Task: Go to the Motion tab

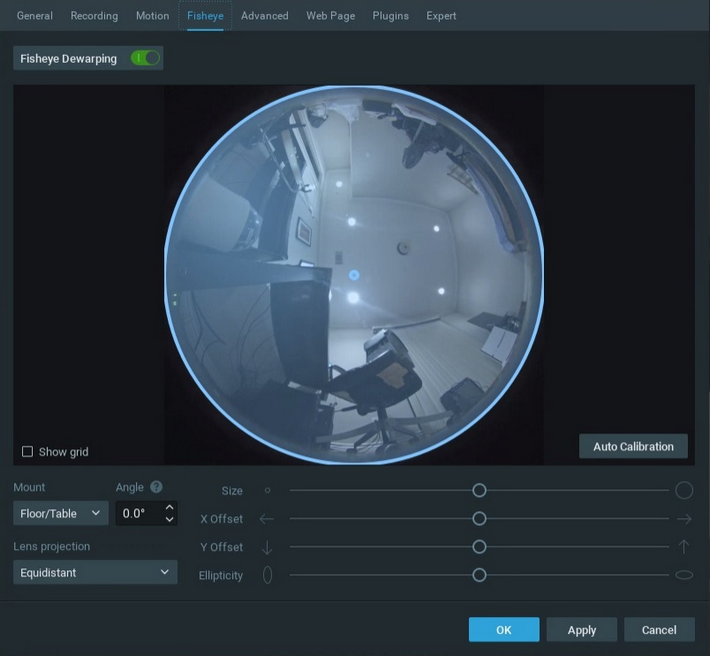Action: [153, 16]
